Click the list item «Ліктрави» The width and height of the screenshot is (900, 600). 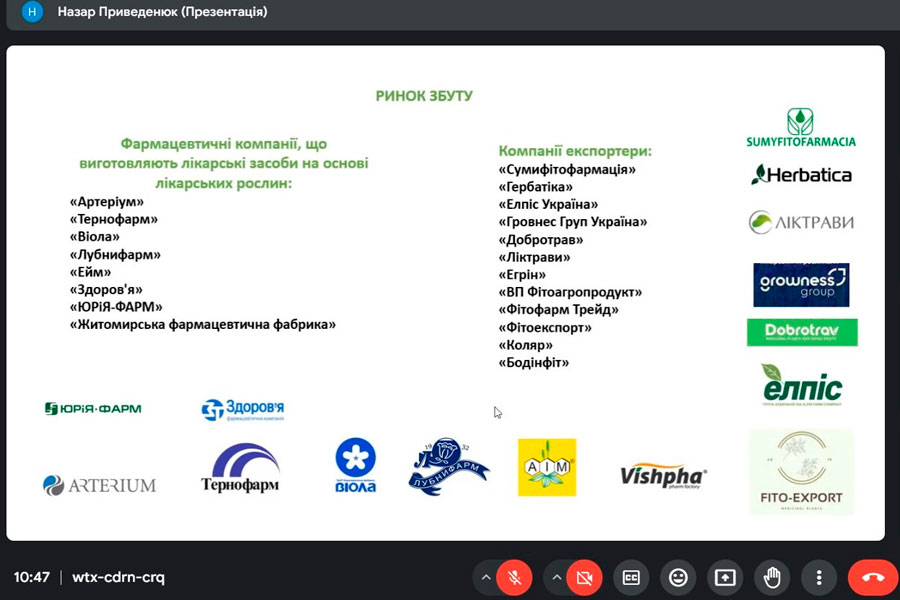point(534,257)
